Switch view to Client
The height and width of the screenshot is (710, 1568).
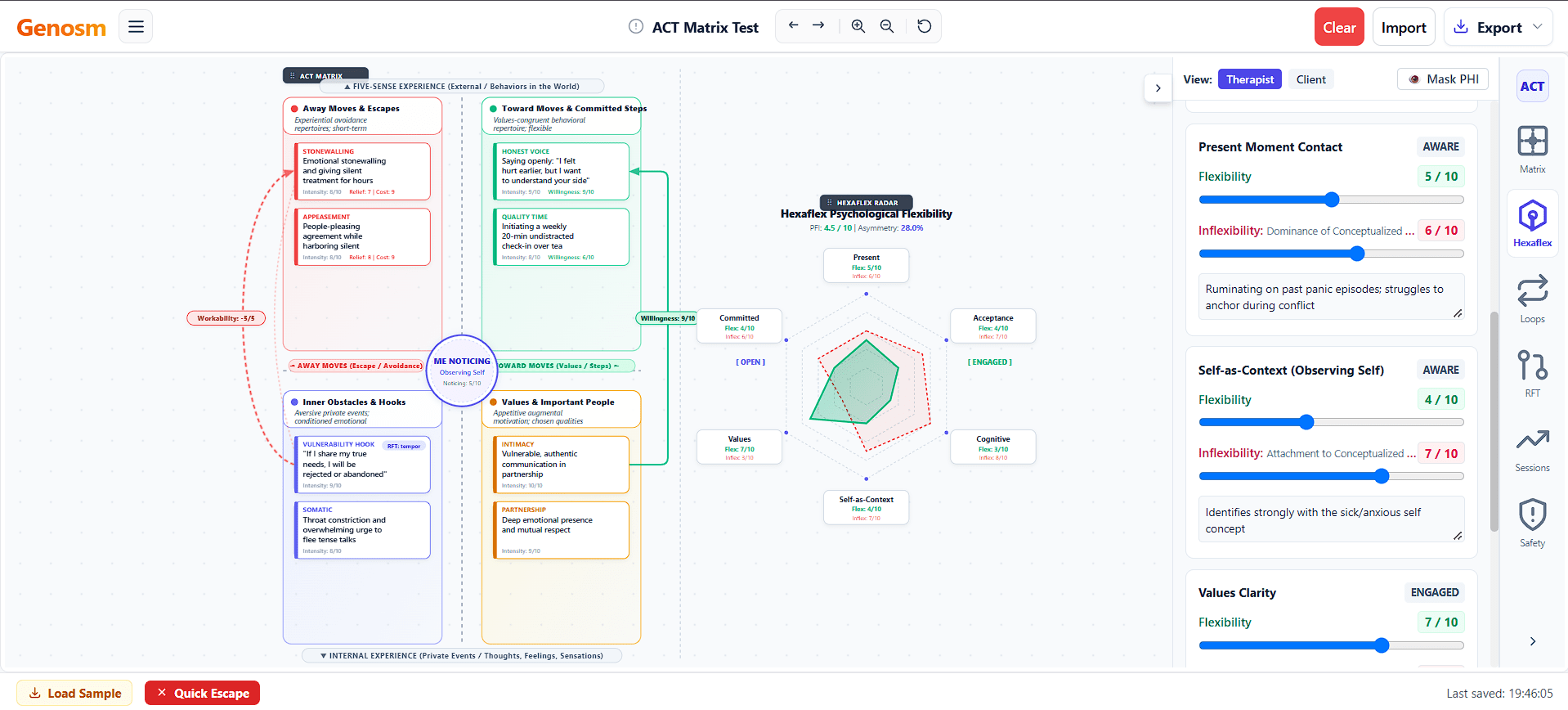[x=1310, y=79]
